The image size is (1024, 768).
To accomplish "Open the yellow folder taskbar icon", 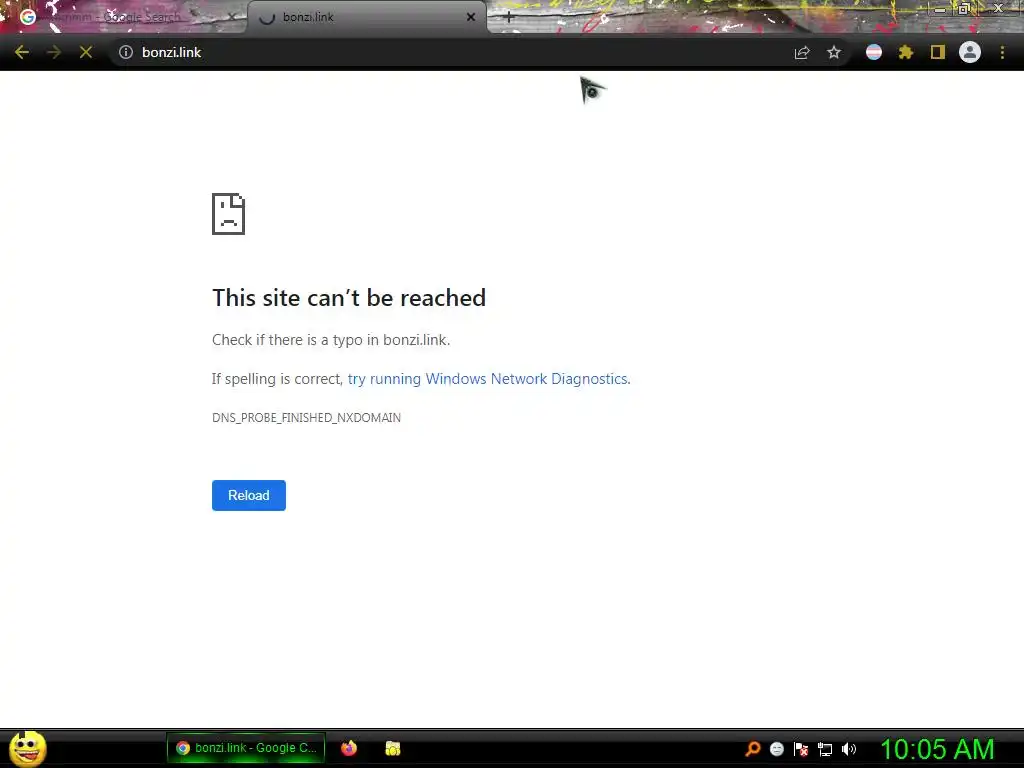I will coord(392,748).
